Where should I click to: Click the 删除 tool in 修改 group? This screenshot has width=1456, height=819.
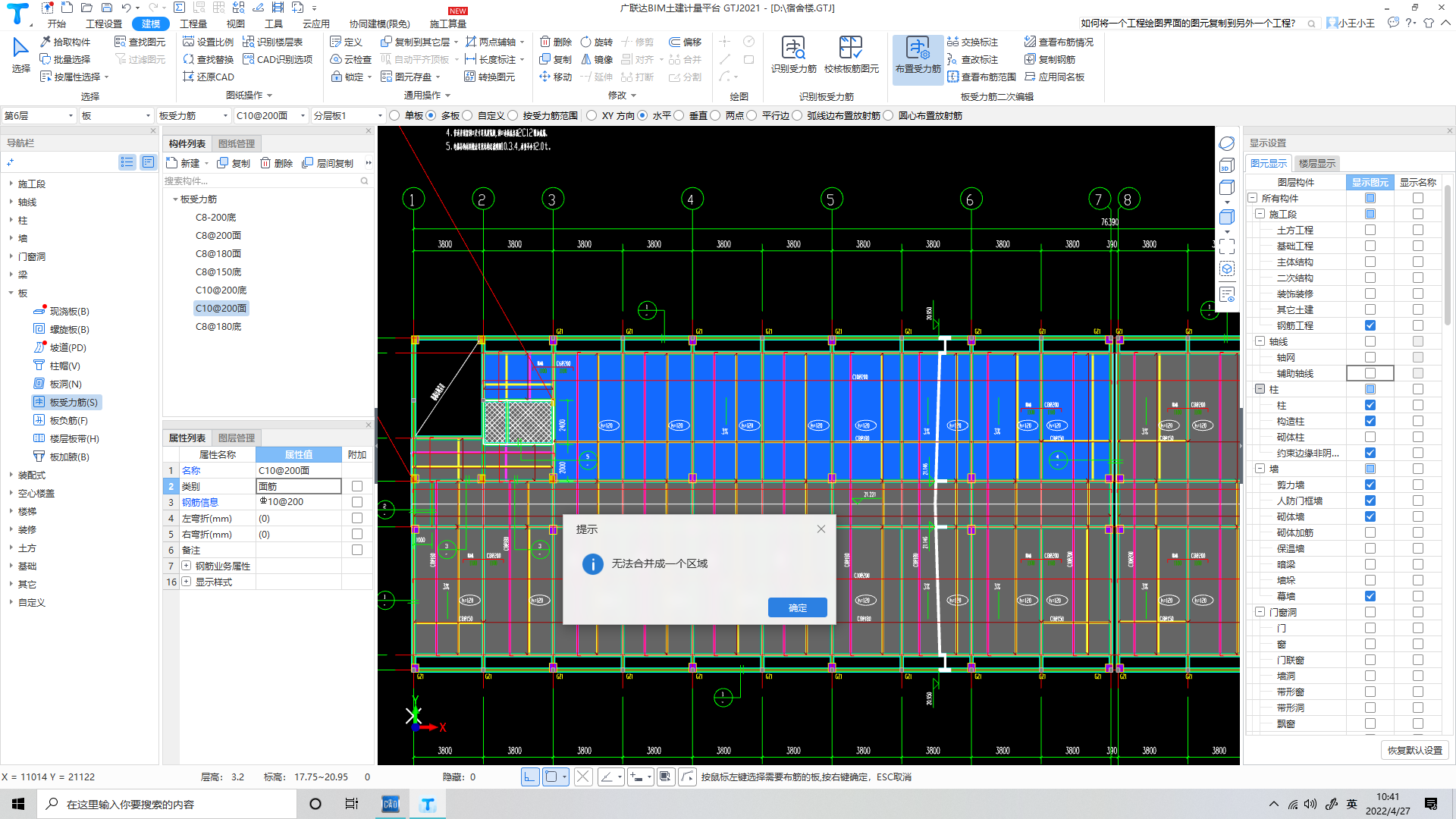(556, 42)
